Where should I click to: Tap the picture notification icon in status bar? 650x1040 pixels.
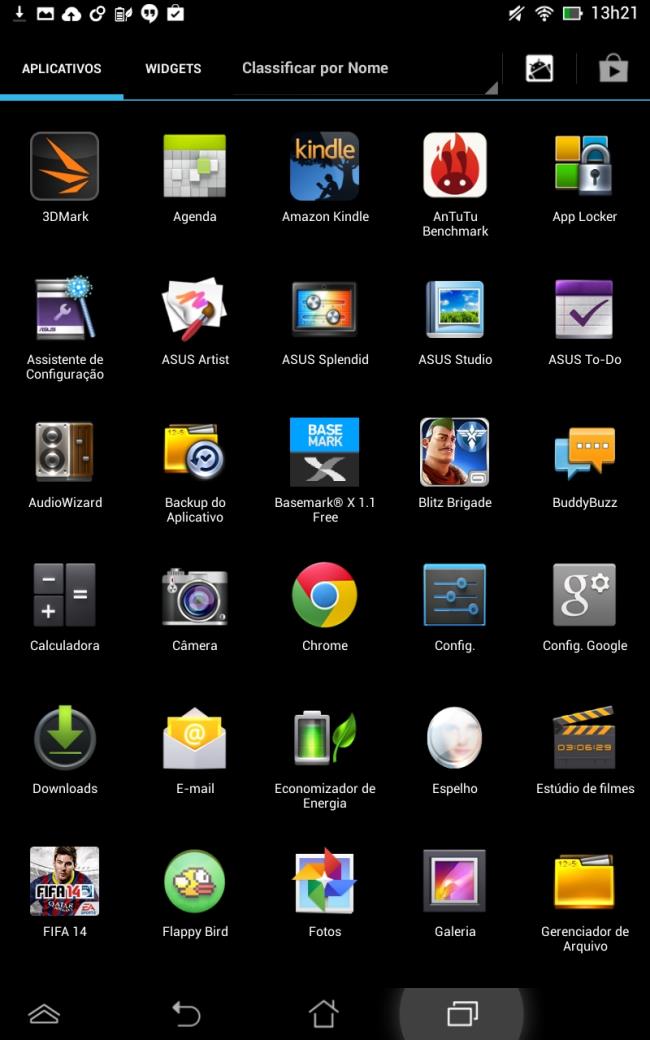[45, 13]
